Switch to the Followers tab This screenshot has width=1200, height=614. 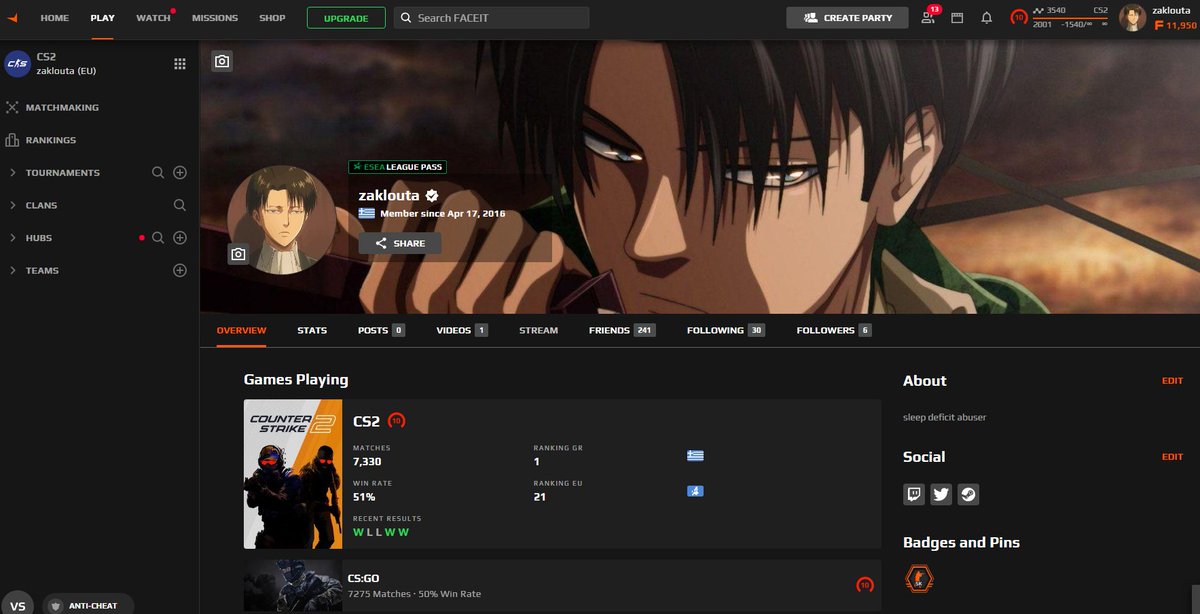pos(834,330)
